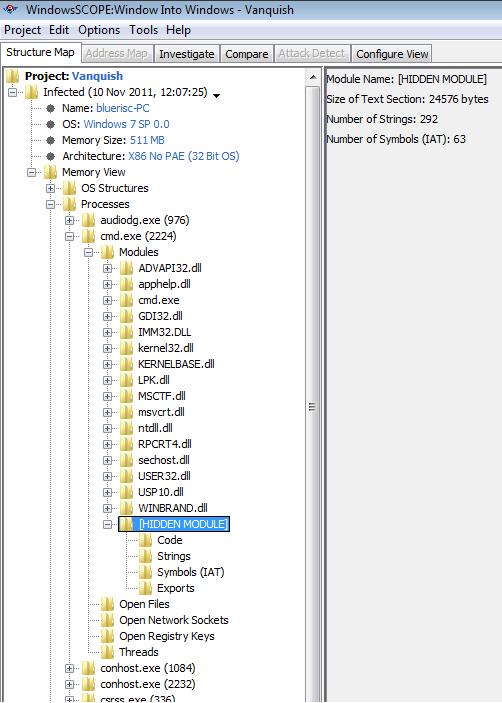The image size is (502, 703).
Task: Open the Configure View tab
Action: pyautogui.click(x=392, y=54)
